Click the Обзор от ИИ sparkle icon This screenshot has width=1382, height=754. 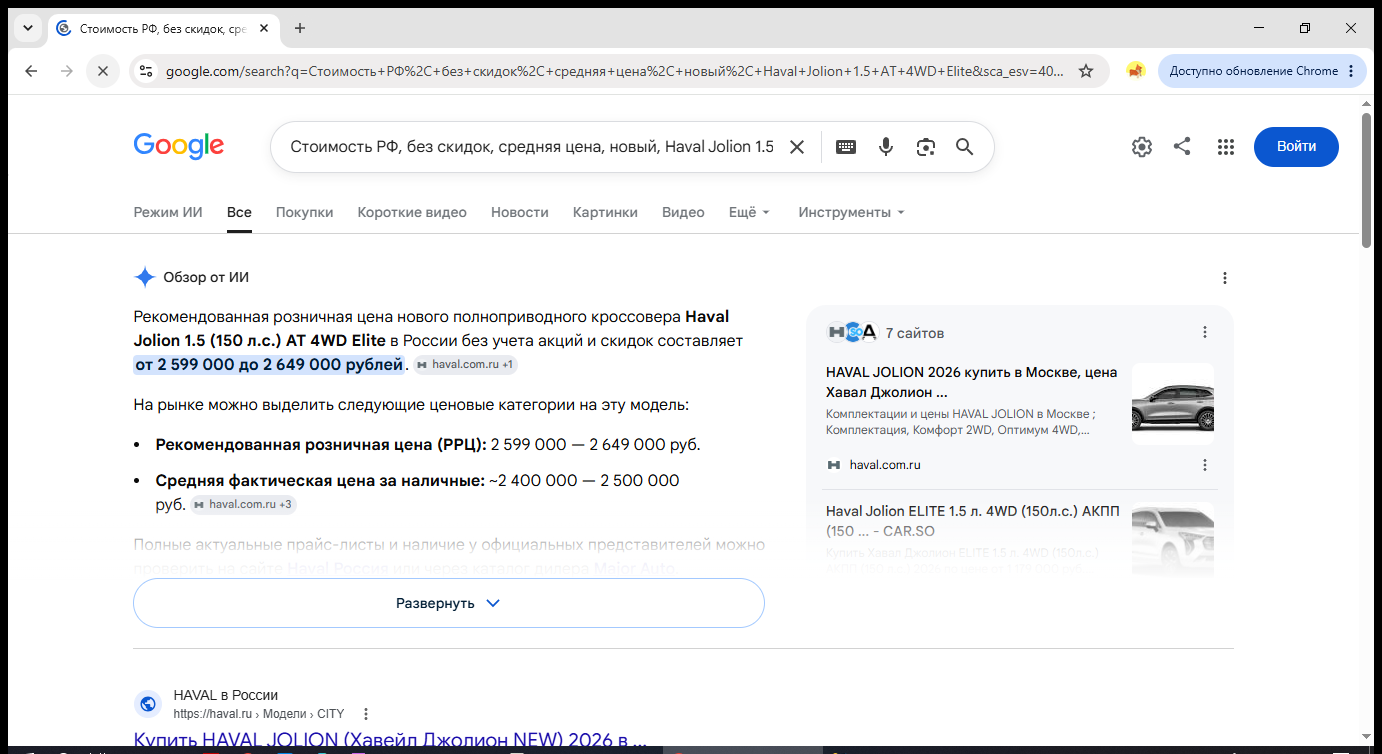tap(145, 278)
